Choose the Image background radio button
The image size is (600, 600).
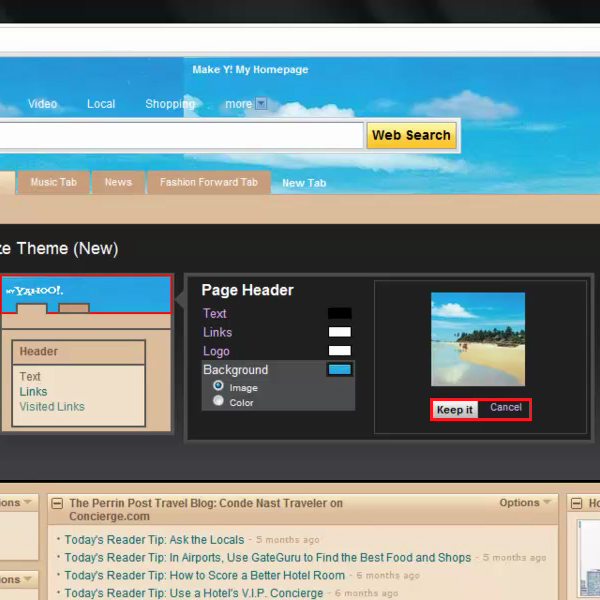(218, 386)
